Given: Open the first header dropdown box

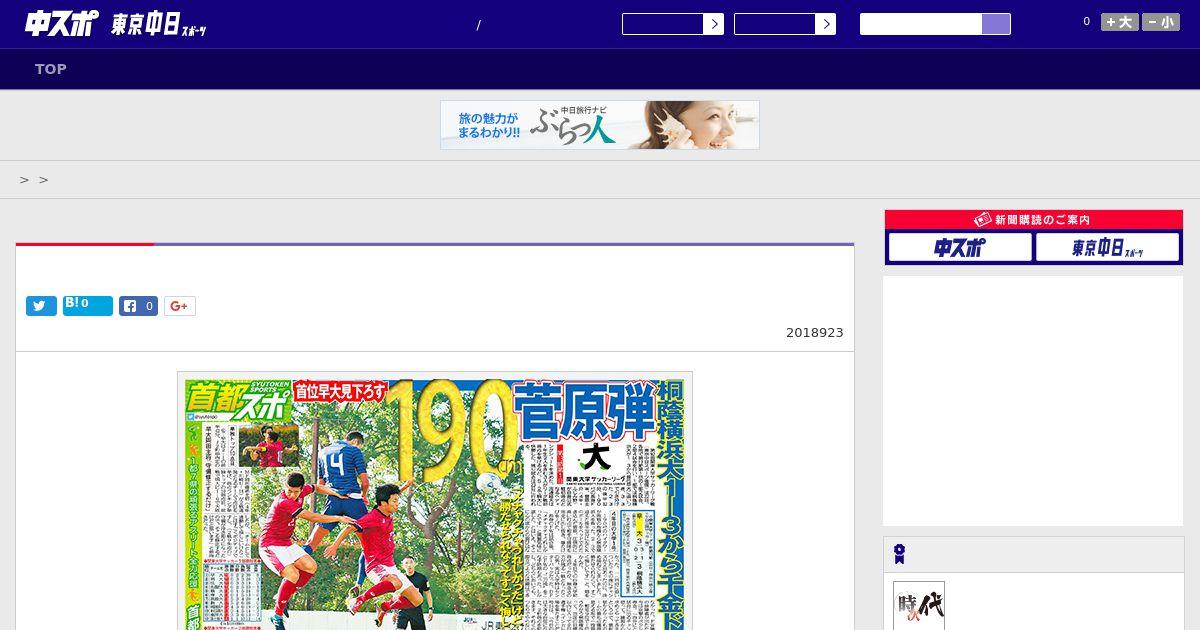Looking at the screenshot, I should pyautogui.click(x=673, y=24).
